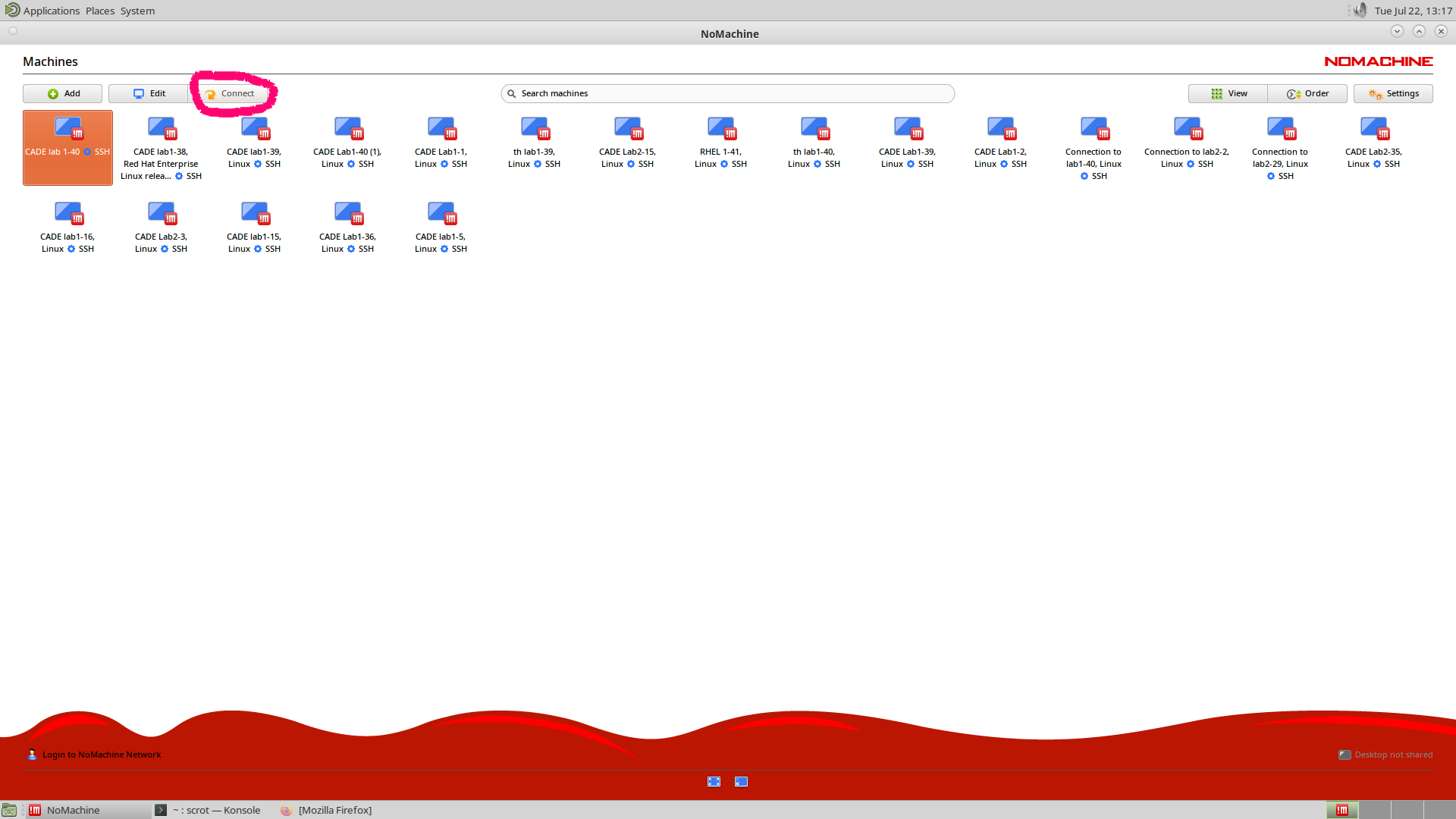Select the CADE lab 1-40 machine
Image resolution: width=1456 pixels, height=819 pixels.
[x=67, y=148]
